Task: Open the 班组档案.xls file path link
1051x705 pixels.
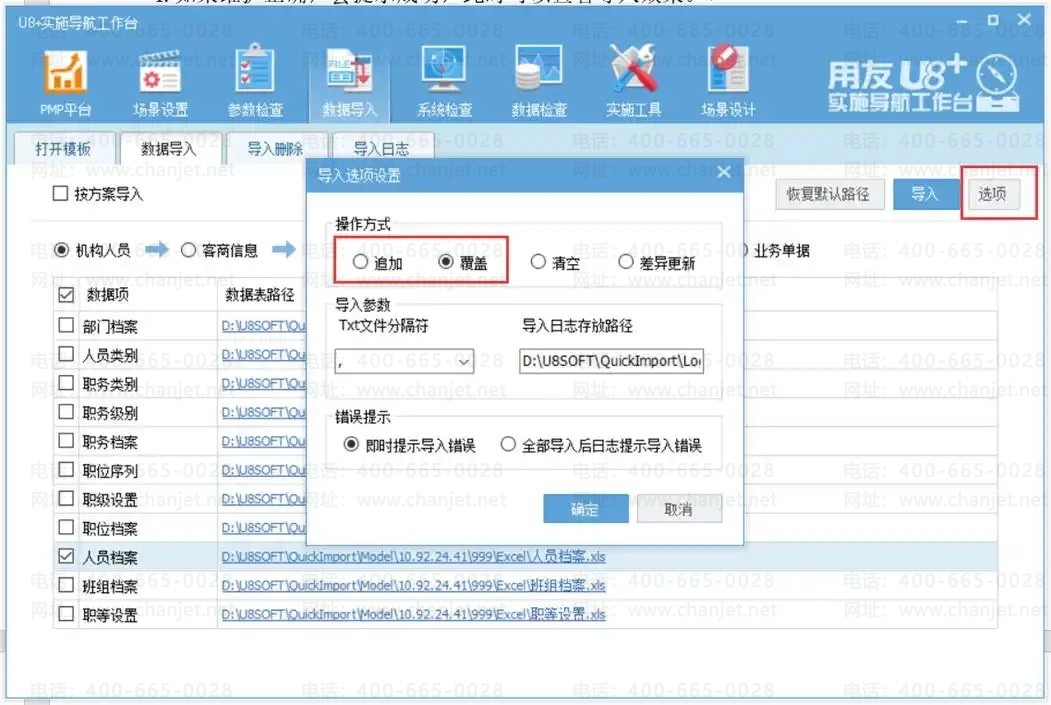Action: tap(413, 586)
